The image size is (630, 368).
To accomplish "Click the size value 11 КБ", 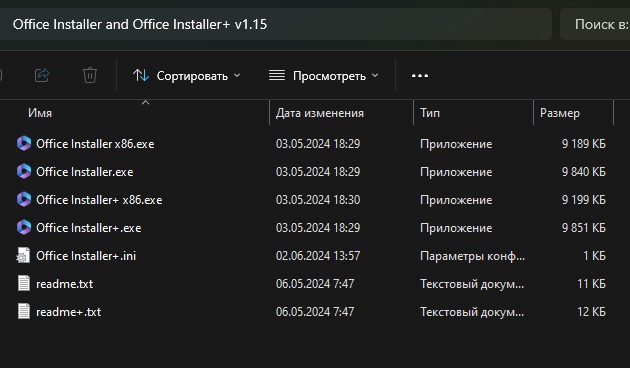I will (591, 284).
